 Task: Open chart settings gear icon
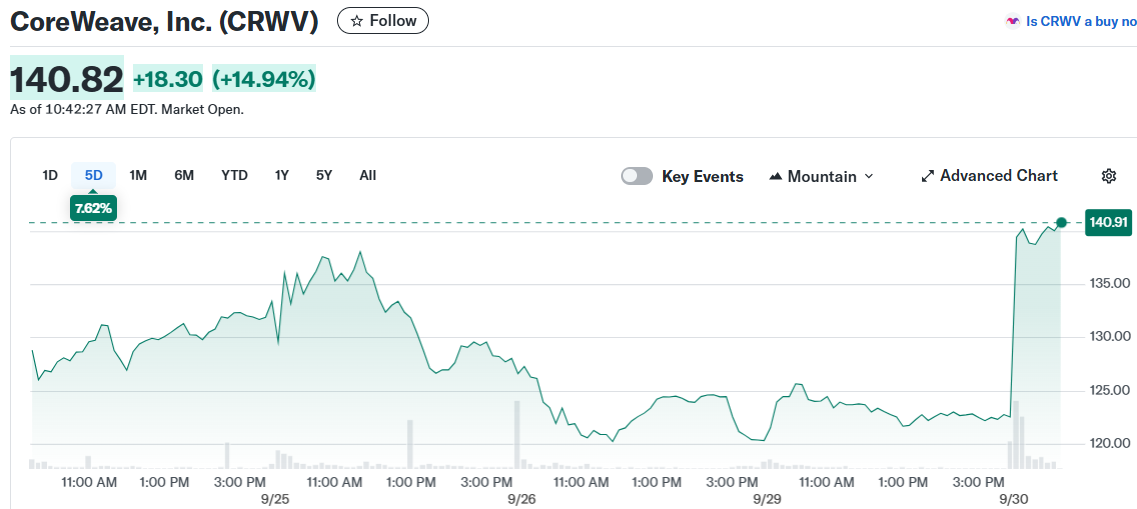click(1108, 175)
